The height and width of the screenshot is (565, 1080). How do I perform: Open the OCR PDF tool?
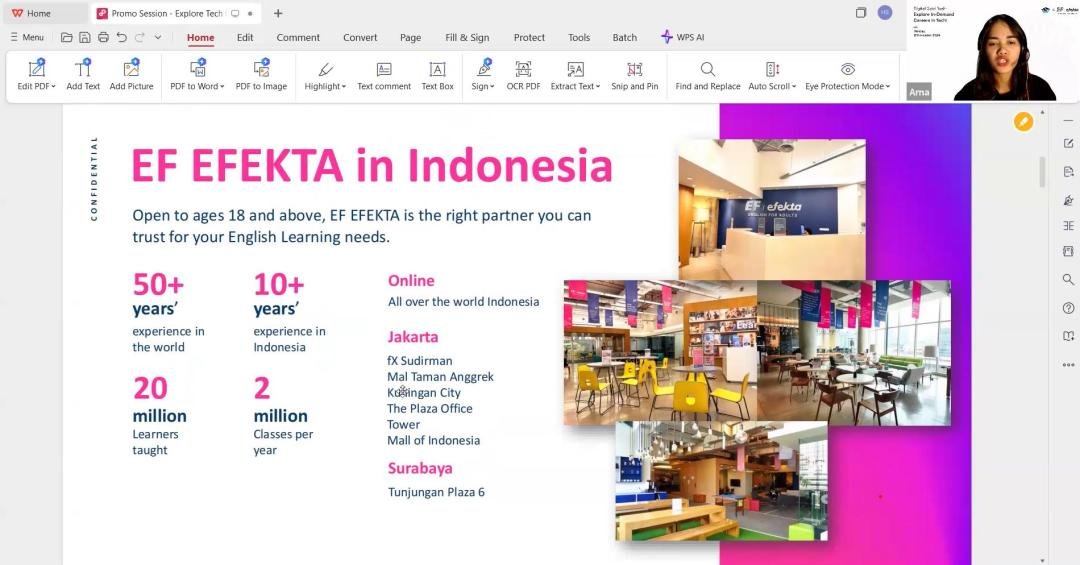[523, 75]
